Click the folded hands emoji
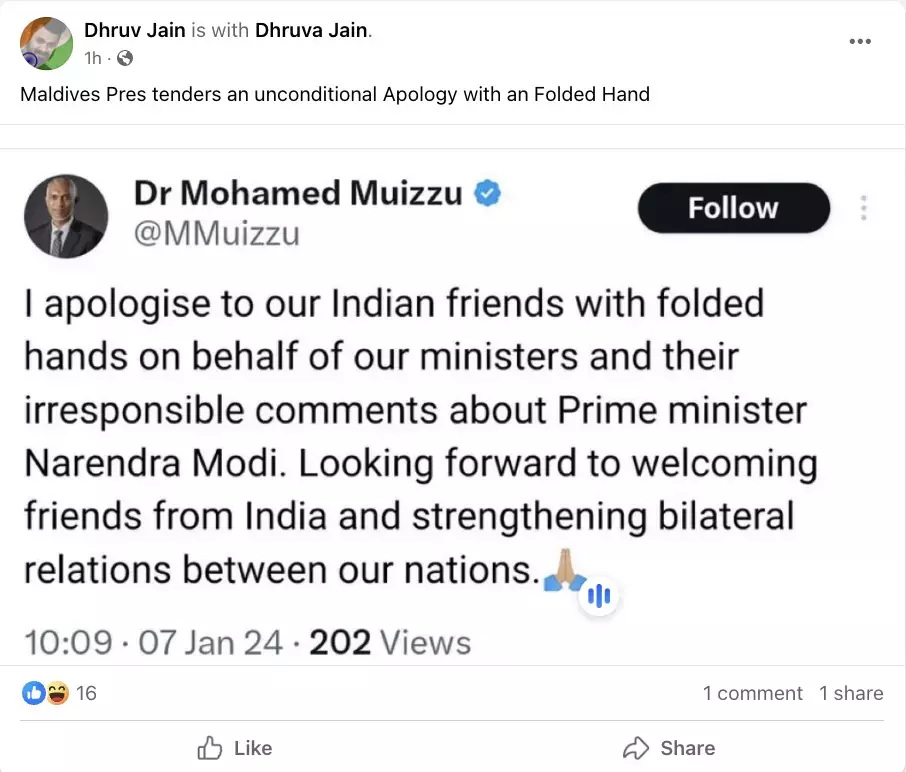 pyautogui.click(x=563, y=570)
